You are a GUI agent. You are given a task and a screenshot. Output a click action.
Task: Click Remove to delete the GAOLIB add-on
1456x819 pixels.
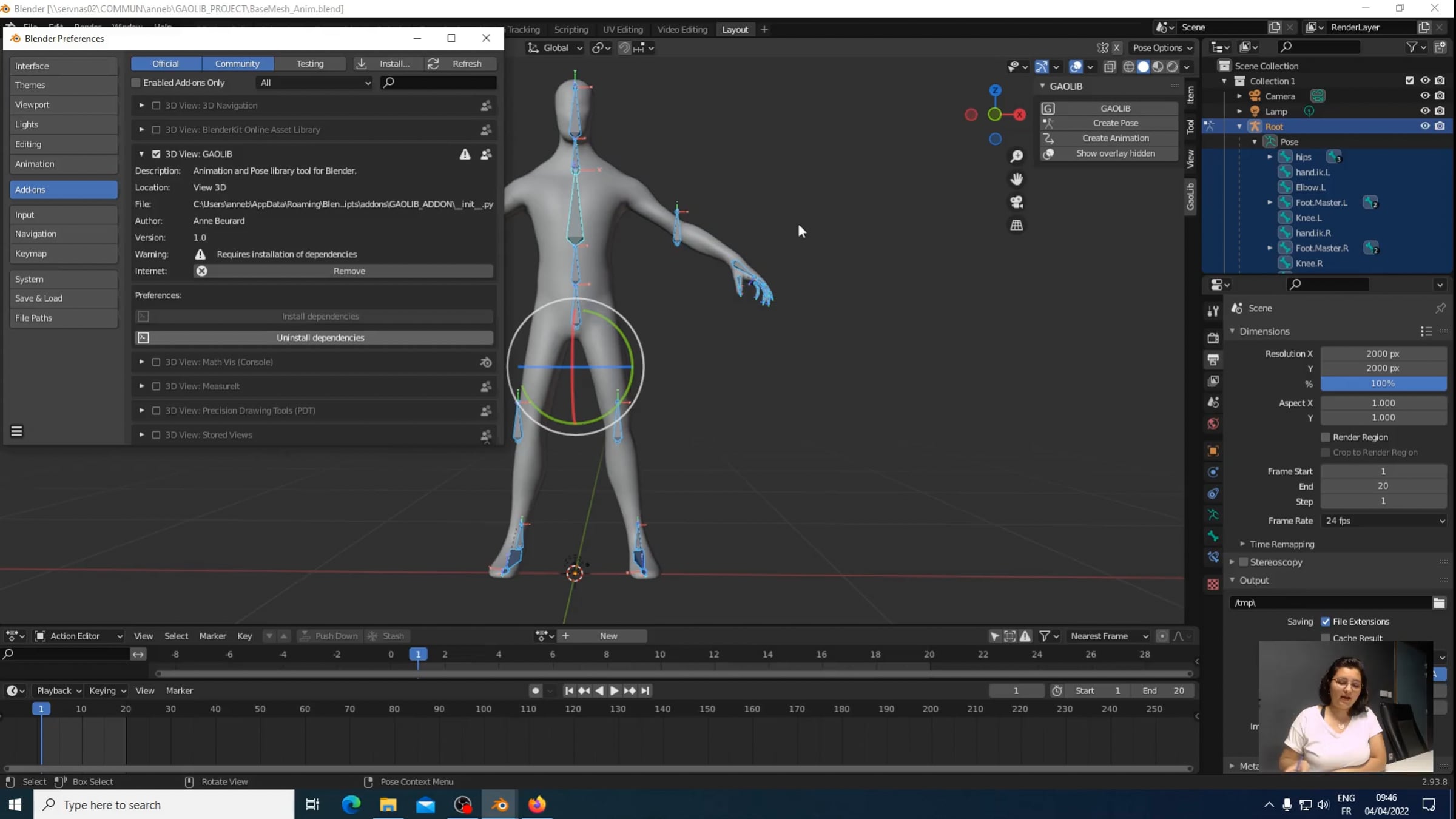[343, 271]
